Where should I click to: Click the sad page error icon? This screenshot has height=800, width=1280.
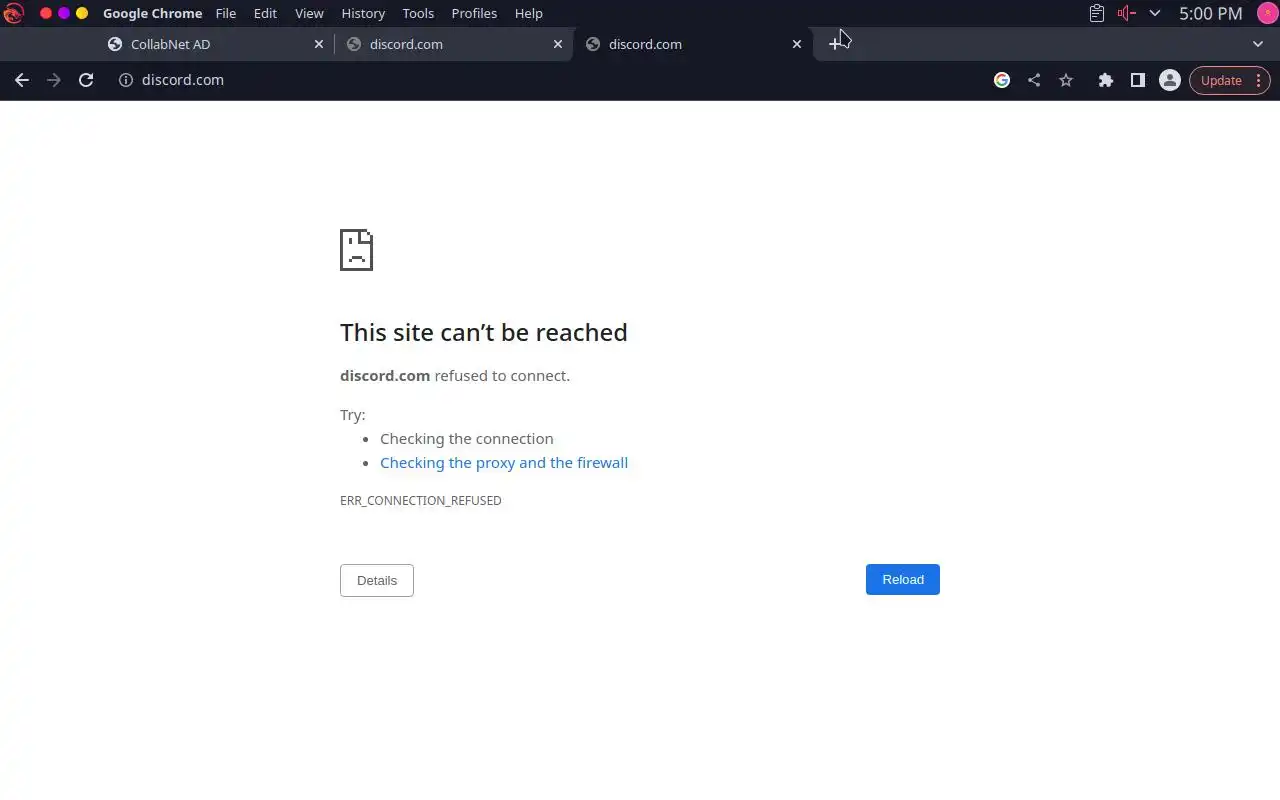(x=356, y=250)
